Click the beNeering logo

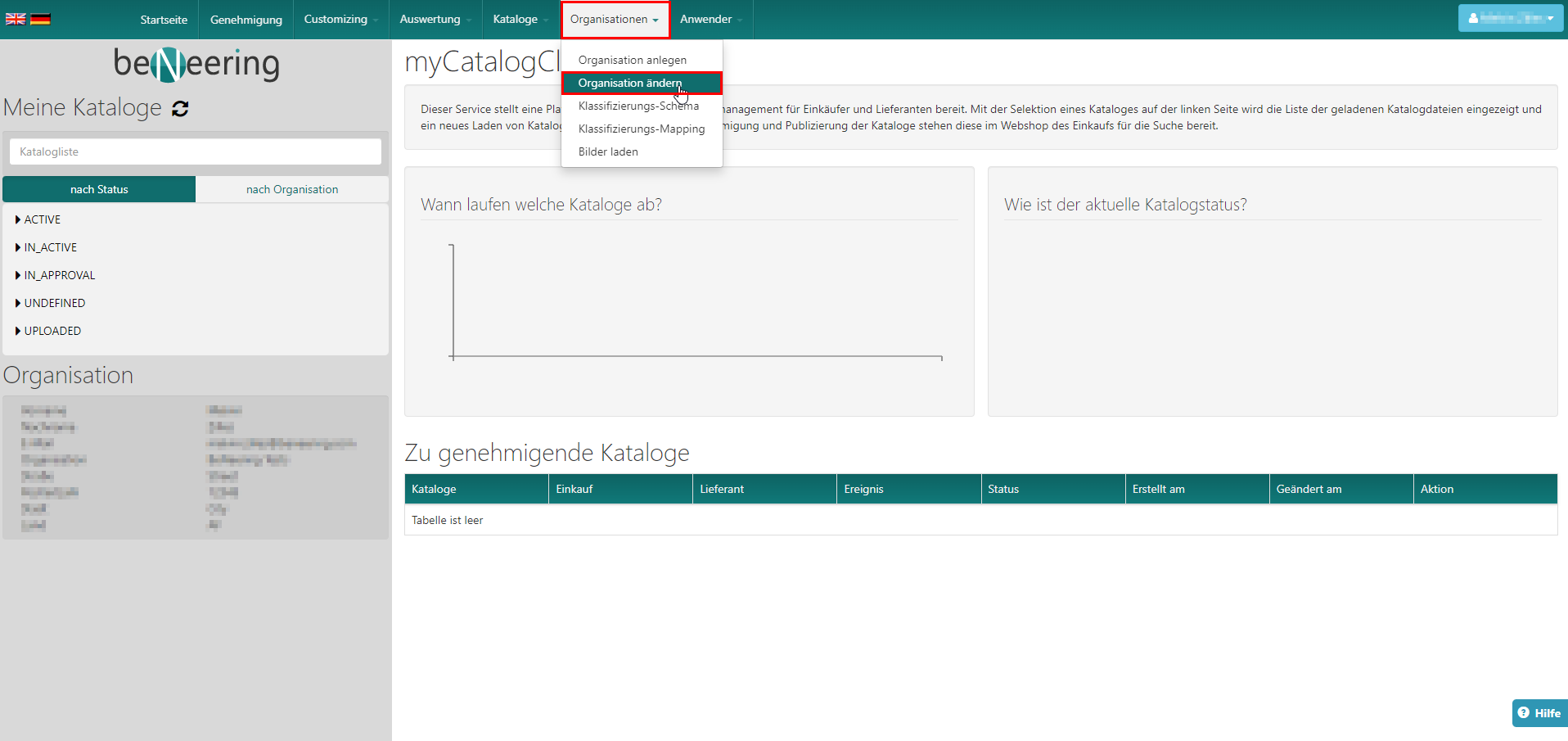coord(196,64)
